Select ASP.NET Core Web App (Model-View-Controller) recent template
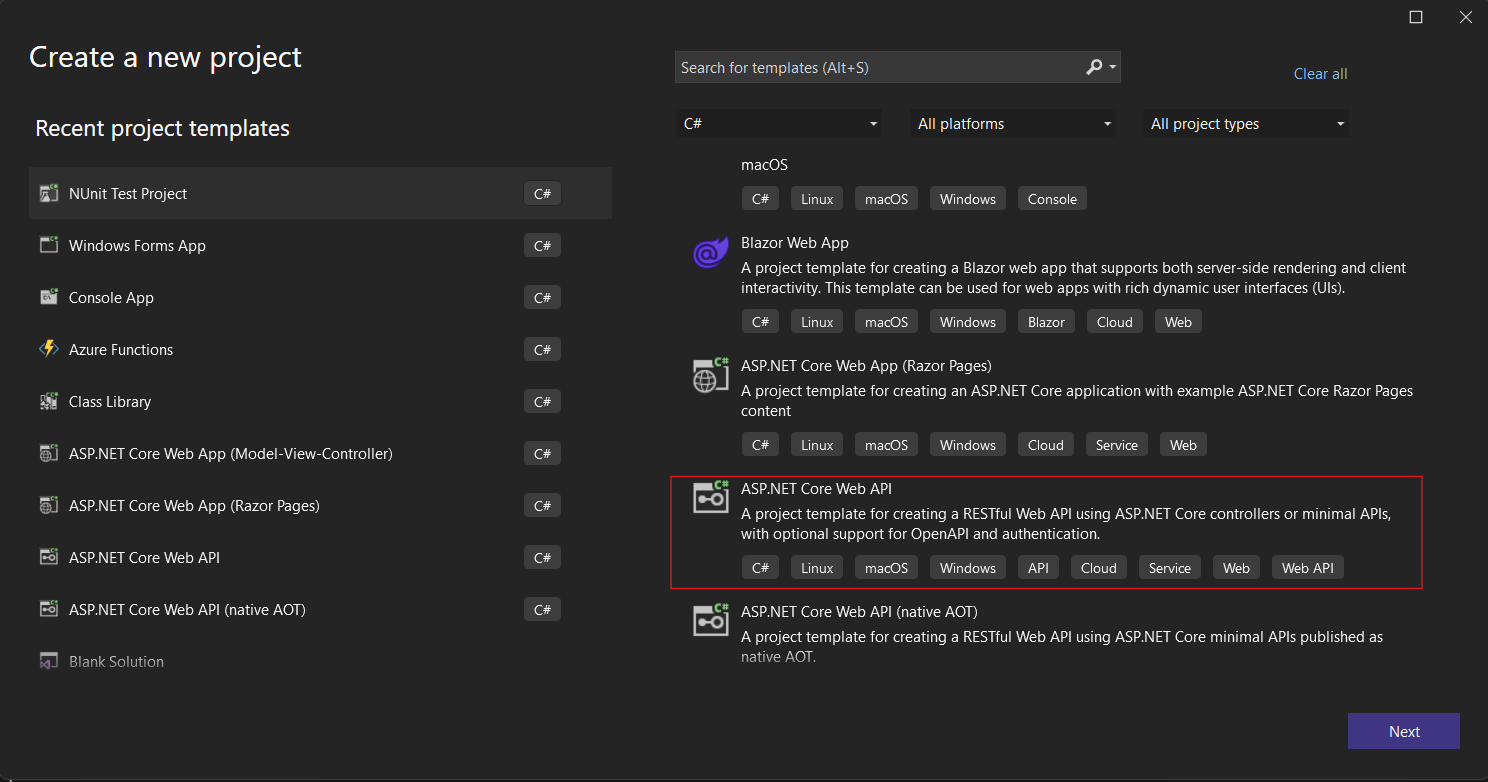 (230, 453)
